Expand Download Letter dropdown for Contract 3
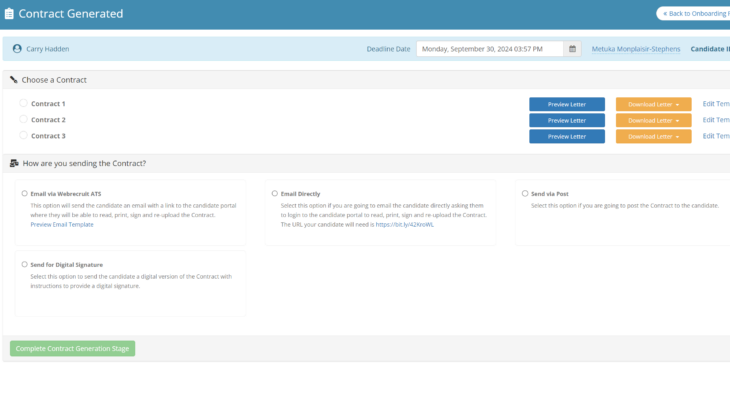Image resolution: width=730 pixels, height=420 pixels. (x=653, y=136)
